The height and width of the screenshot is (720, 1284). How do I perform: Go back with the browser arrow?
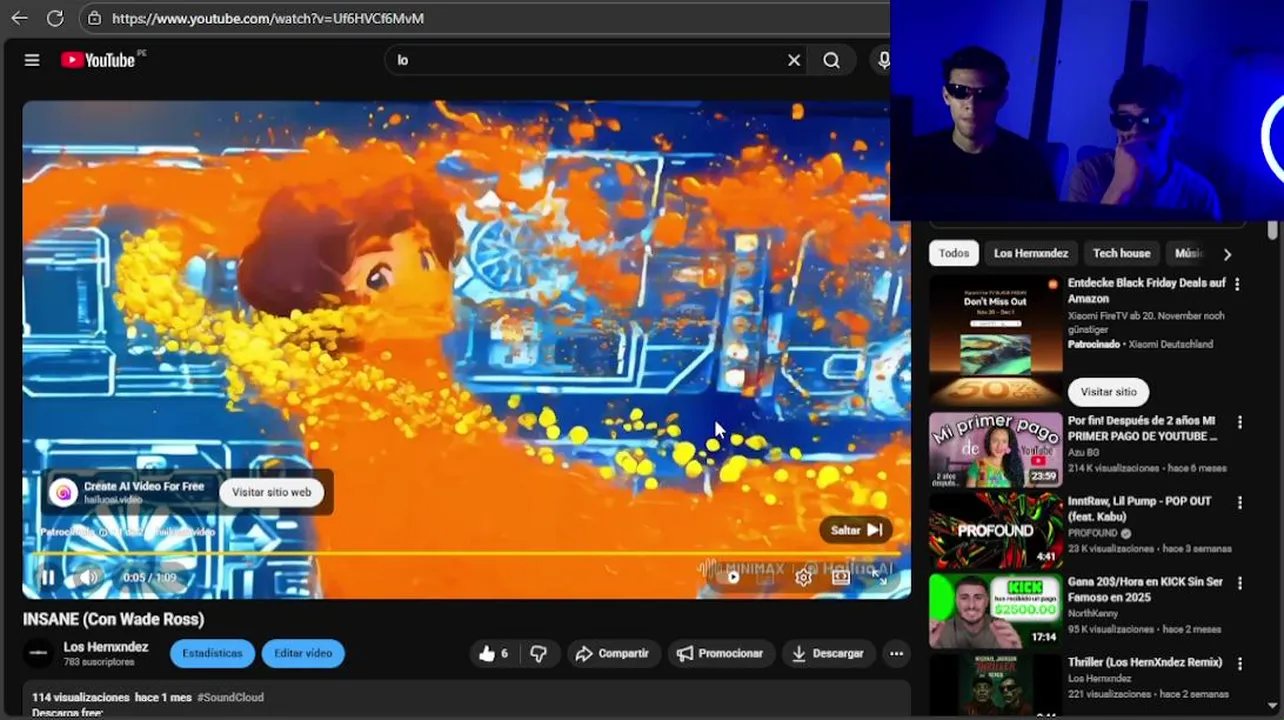[19, 18]
